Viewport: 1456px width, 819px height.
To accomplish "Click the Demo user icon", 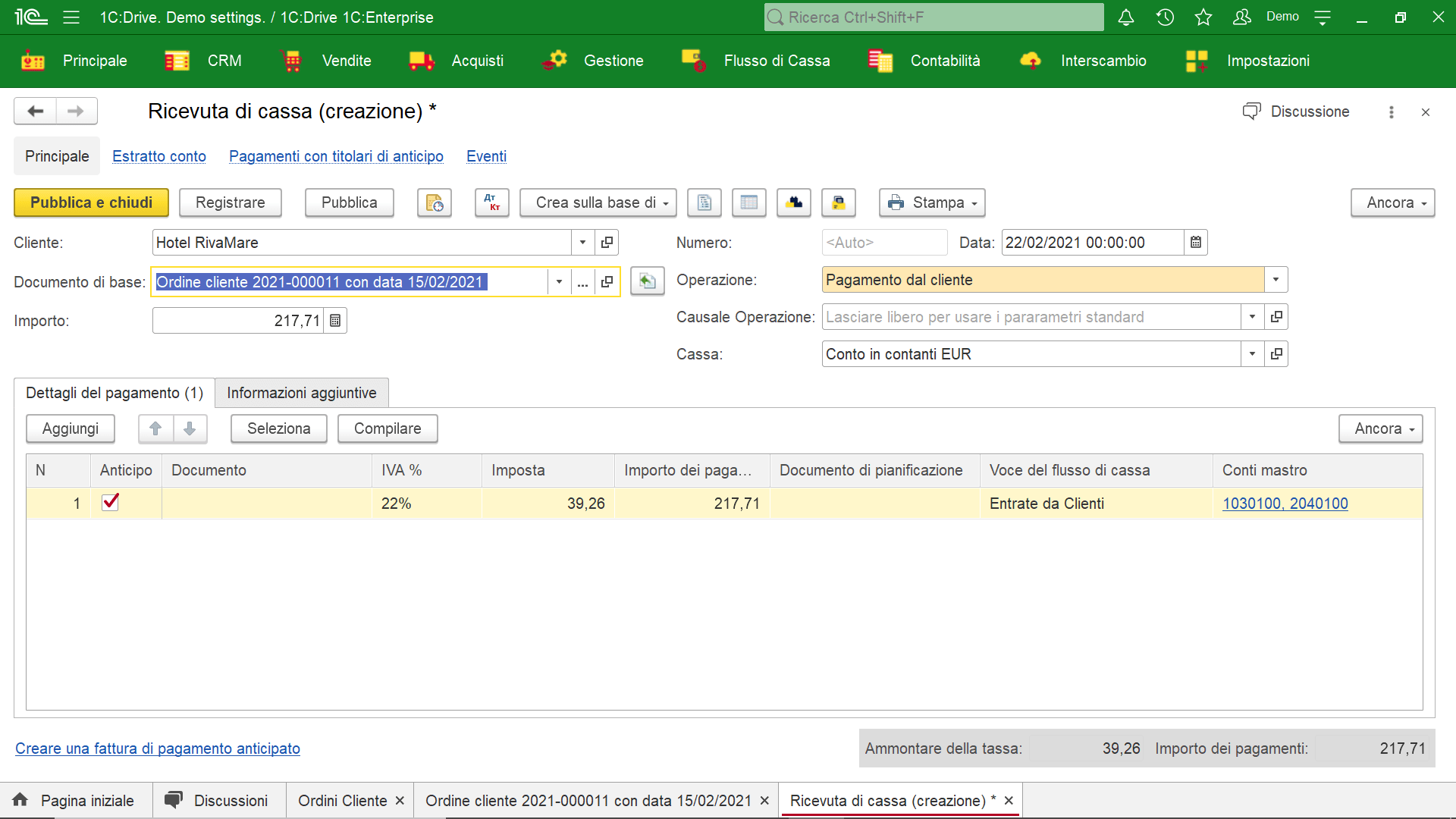I will [1241, 17].
